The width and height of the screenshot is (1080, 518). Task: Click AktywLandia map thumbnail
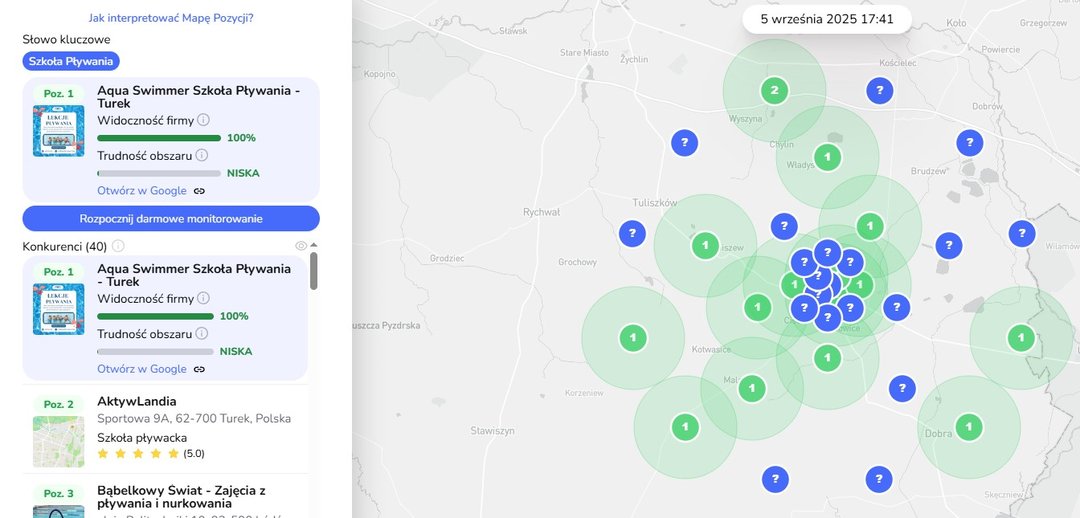(x=58, y=441)
